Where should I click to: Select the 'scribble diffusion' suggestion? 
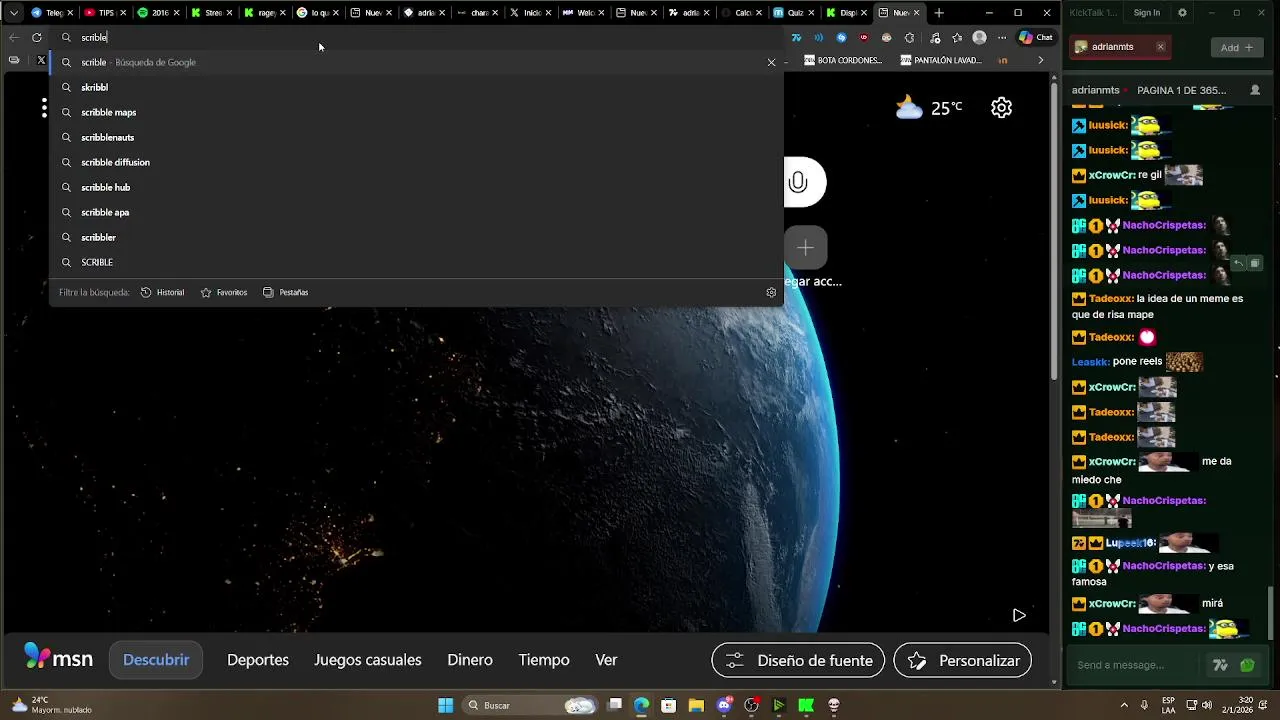(416, 162)
